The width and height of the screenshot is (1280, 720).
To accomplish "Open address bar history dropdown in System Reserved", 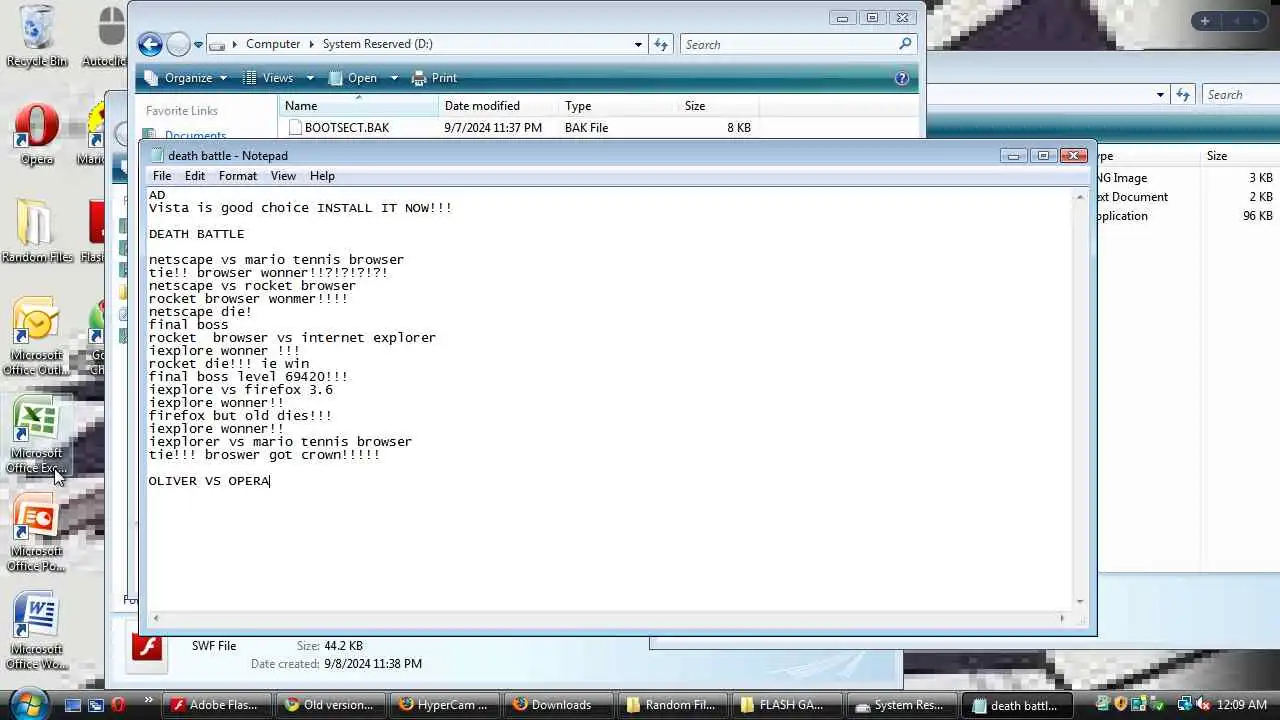I will pyautogui.click(x=638, y=45).
